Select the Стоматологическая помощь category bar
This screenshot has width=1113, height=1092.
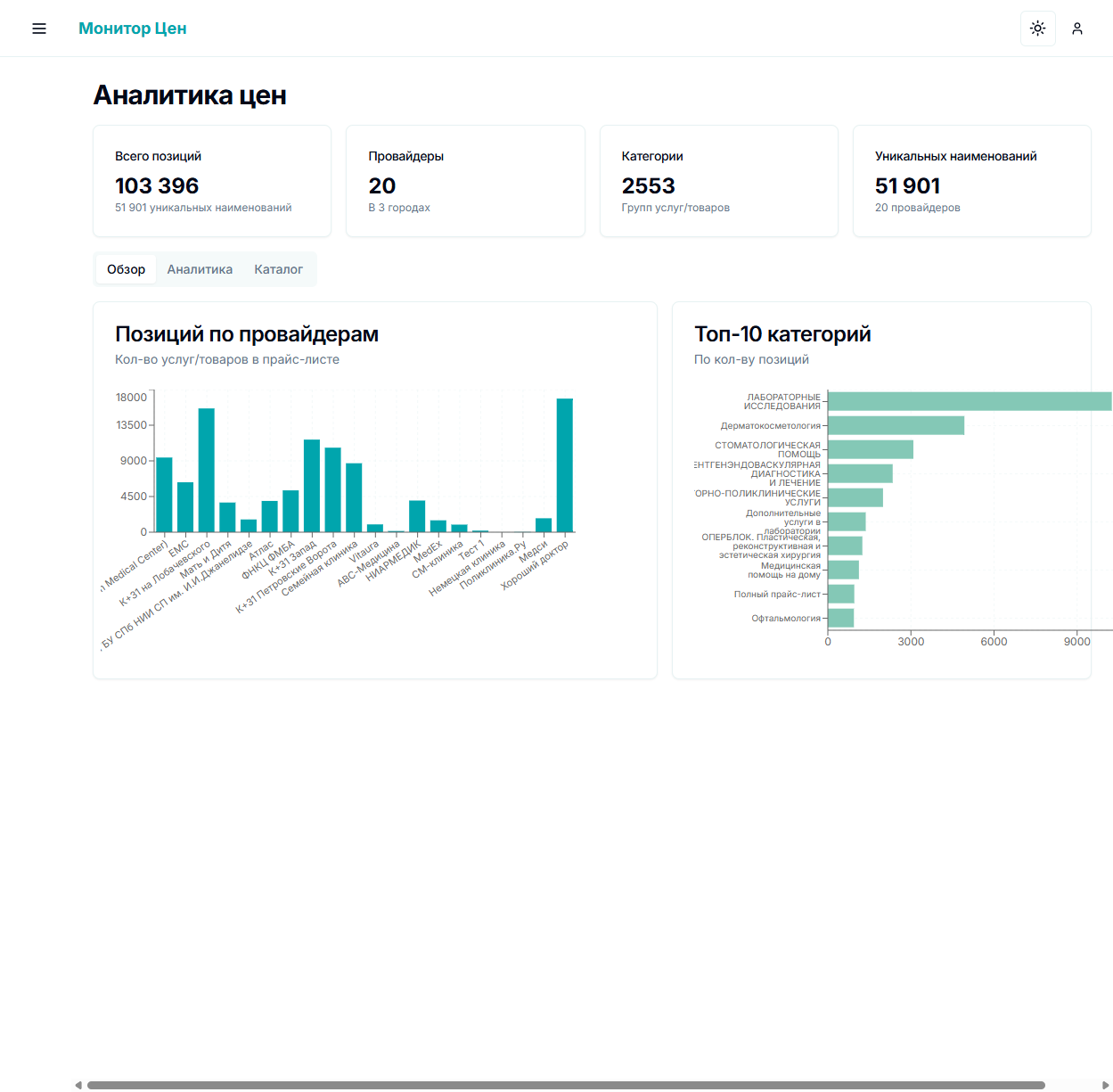coord(870,449)
